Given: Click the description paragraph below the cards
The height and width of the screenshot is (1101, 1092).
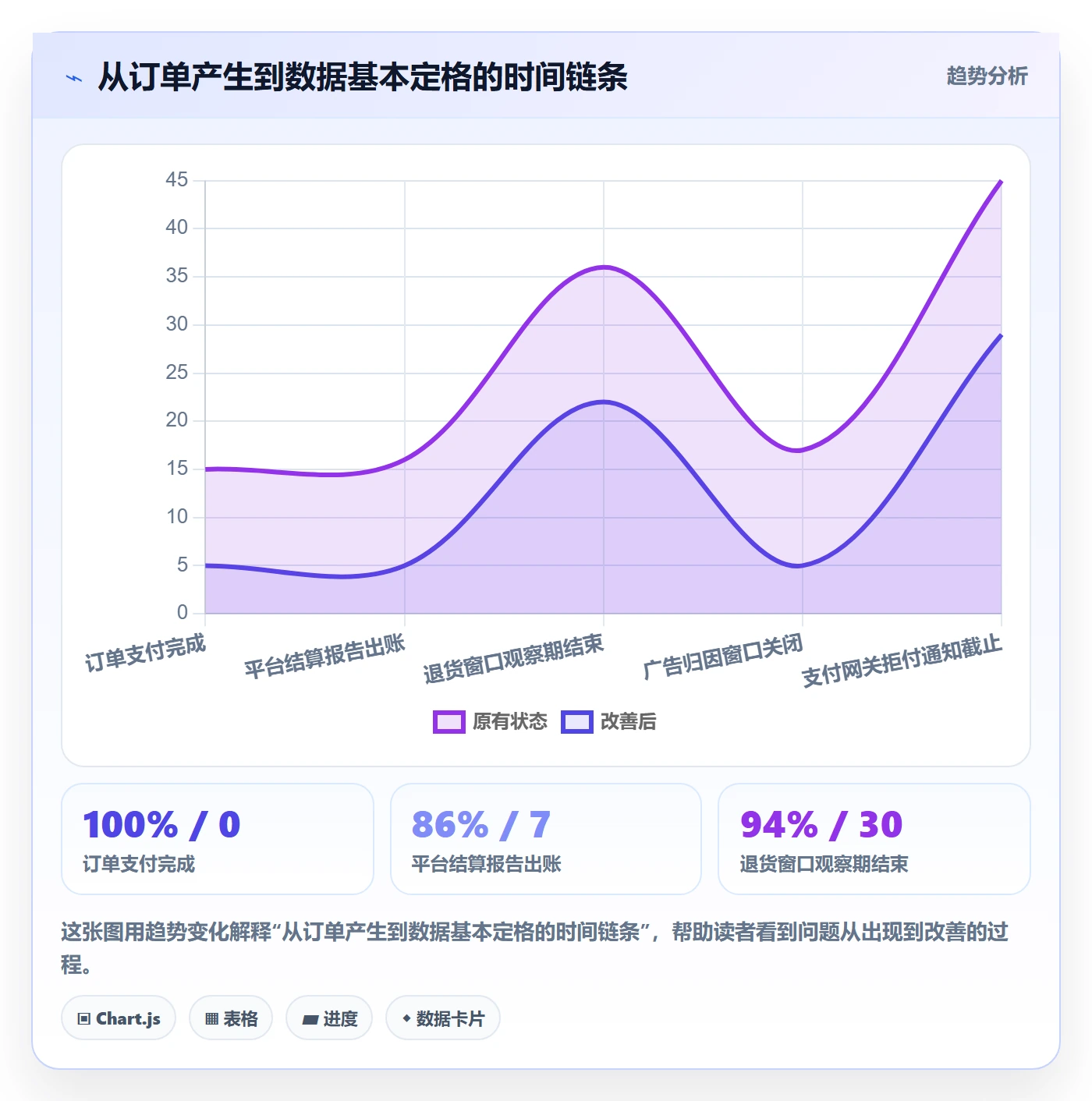Looking at the screenshot, I should pyautogui.click(x=535, y=948).
